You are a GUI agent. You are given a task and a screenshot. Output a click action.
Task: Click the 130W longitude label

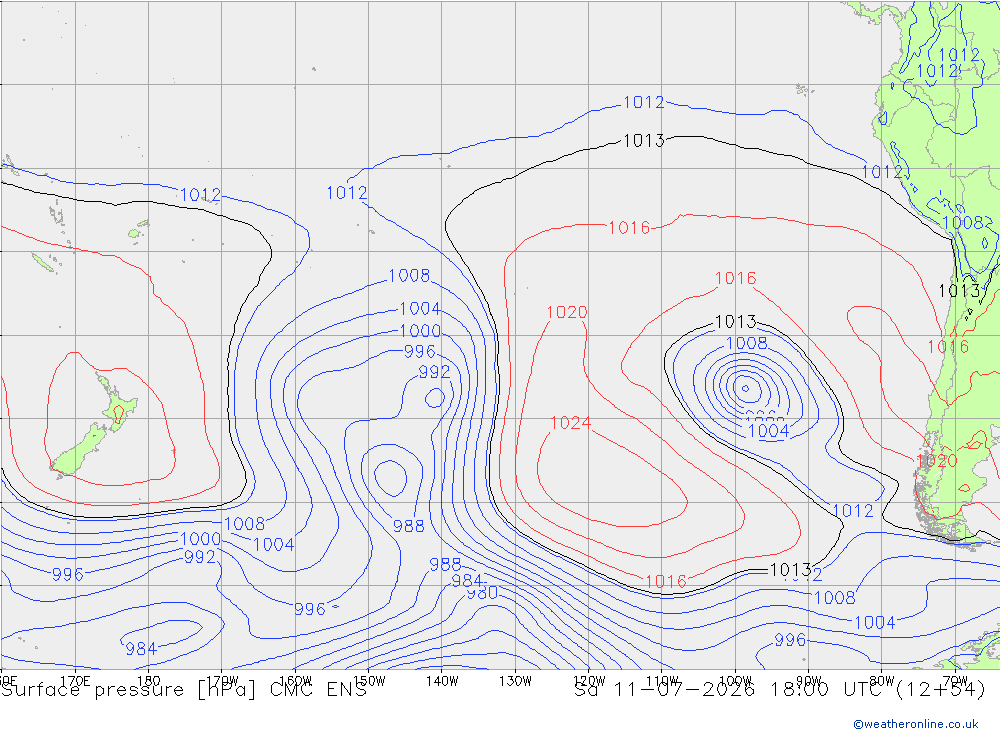coord(515,681)
